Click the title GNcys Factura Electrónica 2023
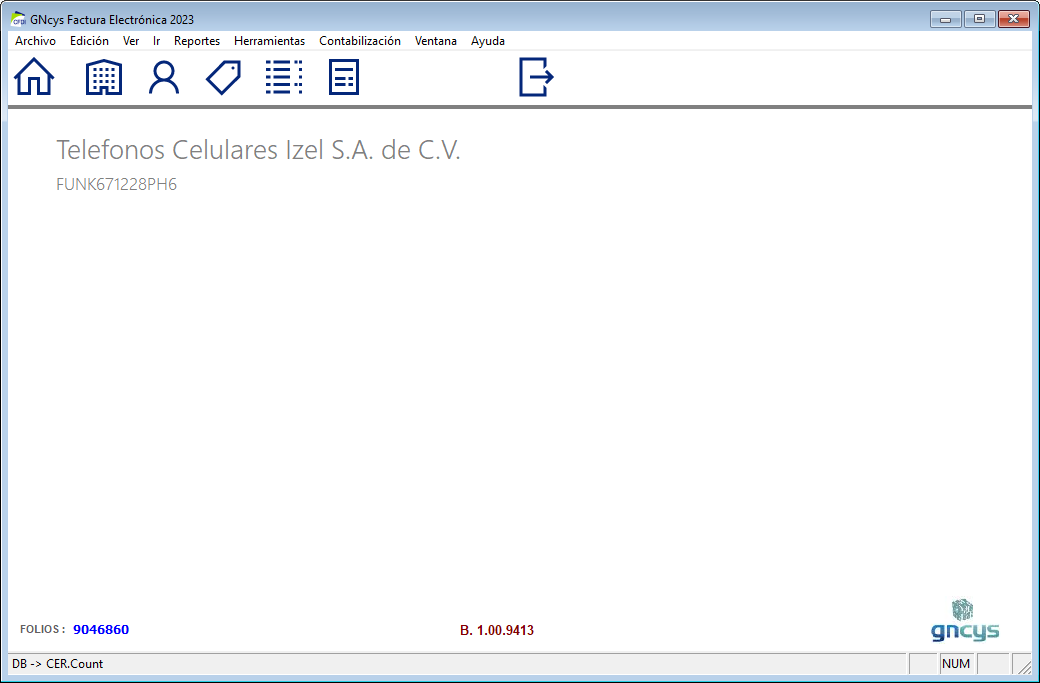Screen dimensions: 1040x683 click(112, 20)
